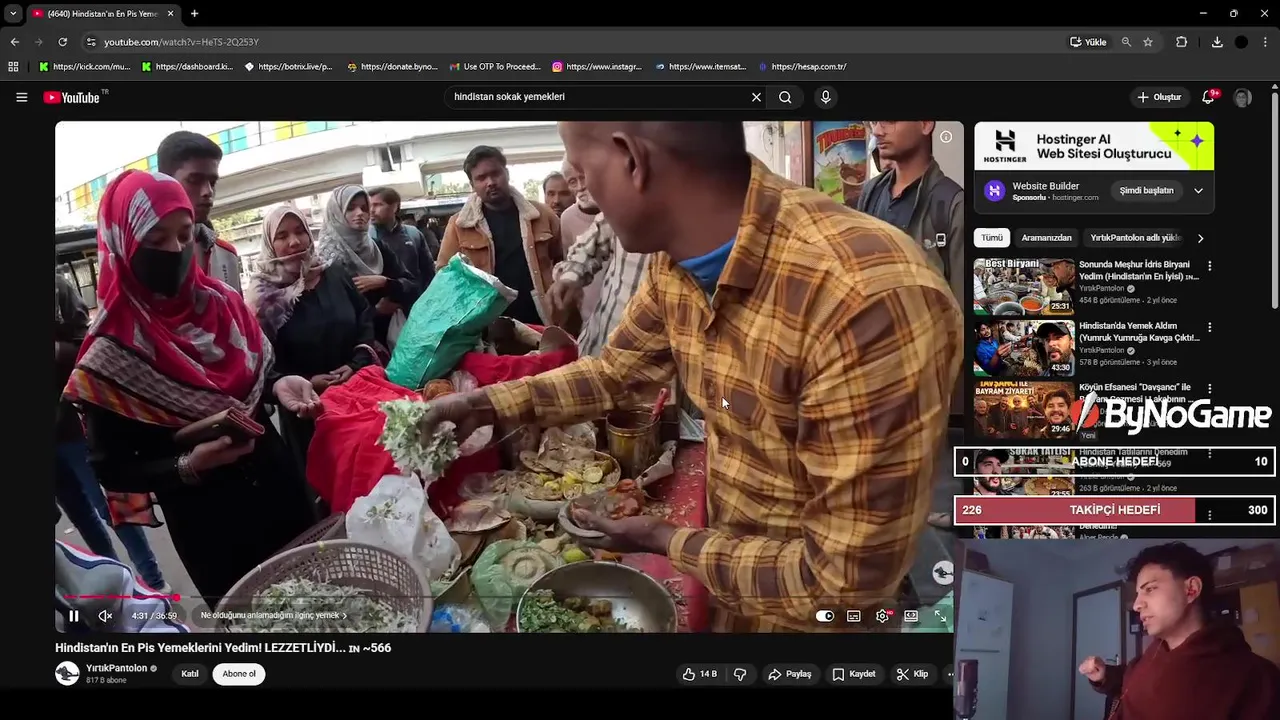Viewport: 1280px width, 720px height.
Task: Click the Katıl join button
Action: coord(190,674)
